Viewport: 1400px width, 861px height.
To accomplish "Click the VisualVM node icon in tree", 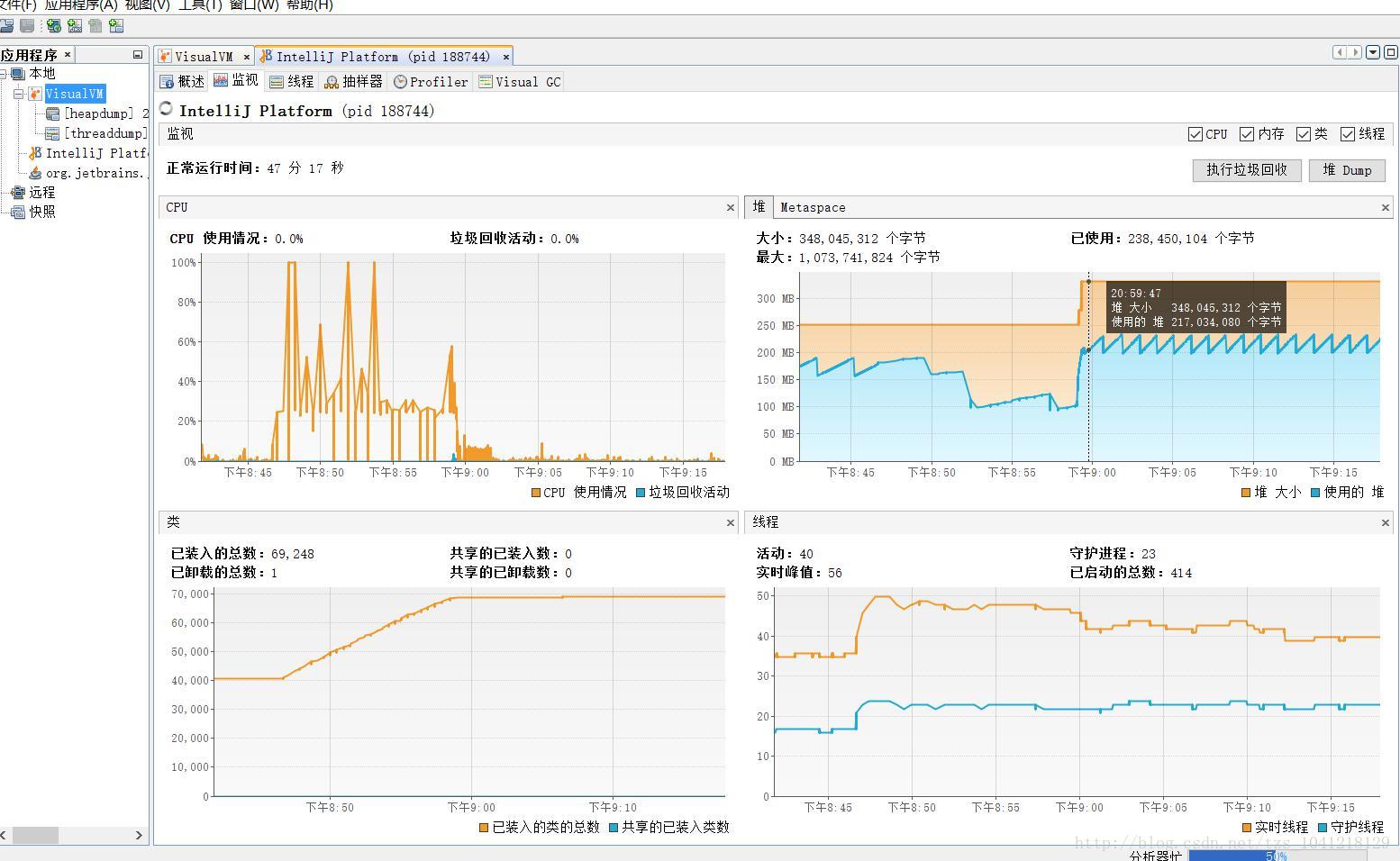I will pyautogui.click(x=35, y=94).
